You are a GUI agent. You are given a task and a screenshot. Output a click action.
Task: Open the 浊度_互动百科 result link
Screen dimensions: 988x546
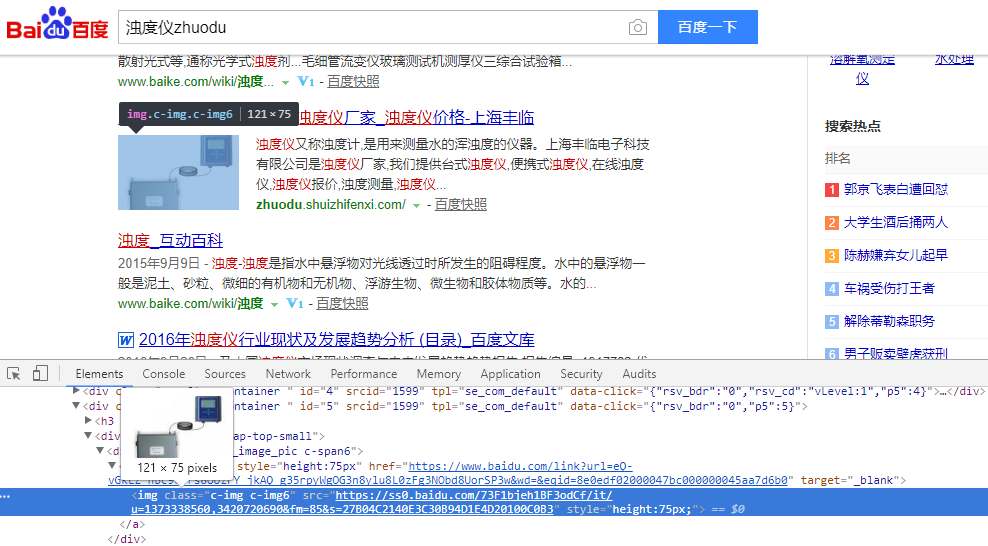[x=170, y=240]
